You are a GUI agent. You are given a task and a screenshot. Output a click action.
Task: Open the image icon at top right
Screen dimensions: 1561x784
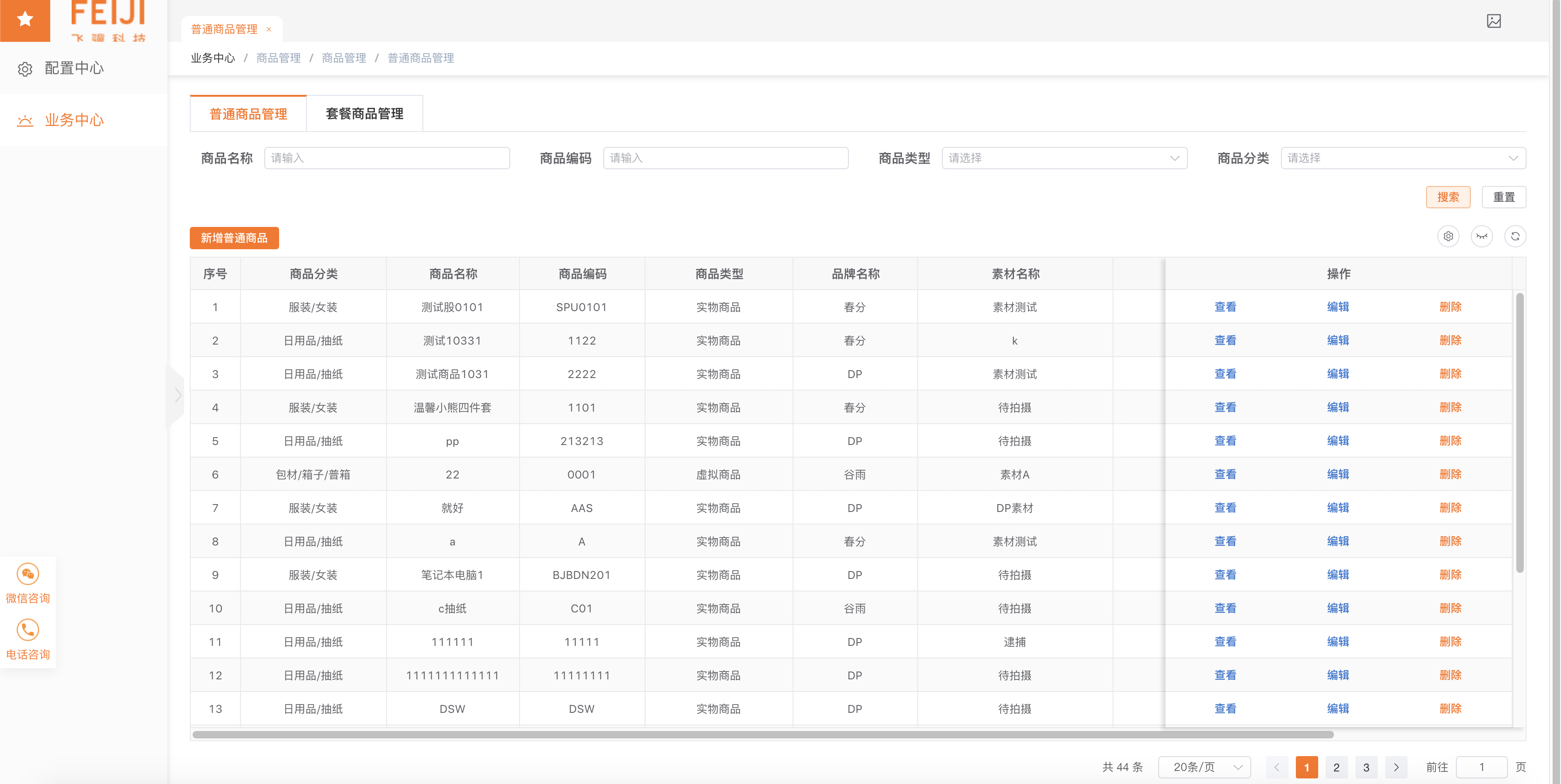click(1494, 21)
